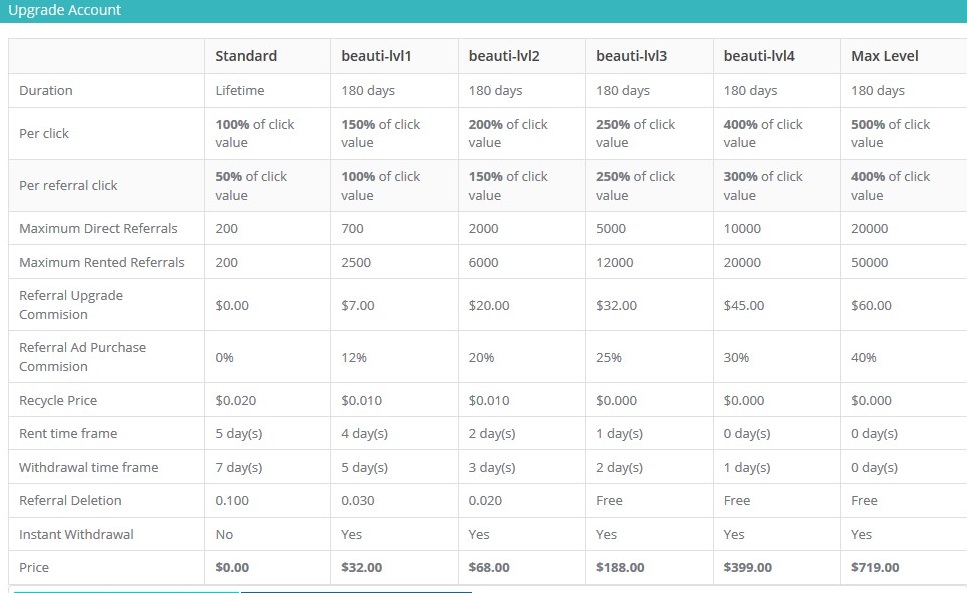This screenshot has width=967, height=593.
Task: Select the Maximum Direct Referrals row label
Action: point(98,228)
